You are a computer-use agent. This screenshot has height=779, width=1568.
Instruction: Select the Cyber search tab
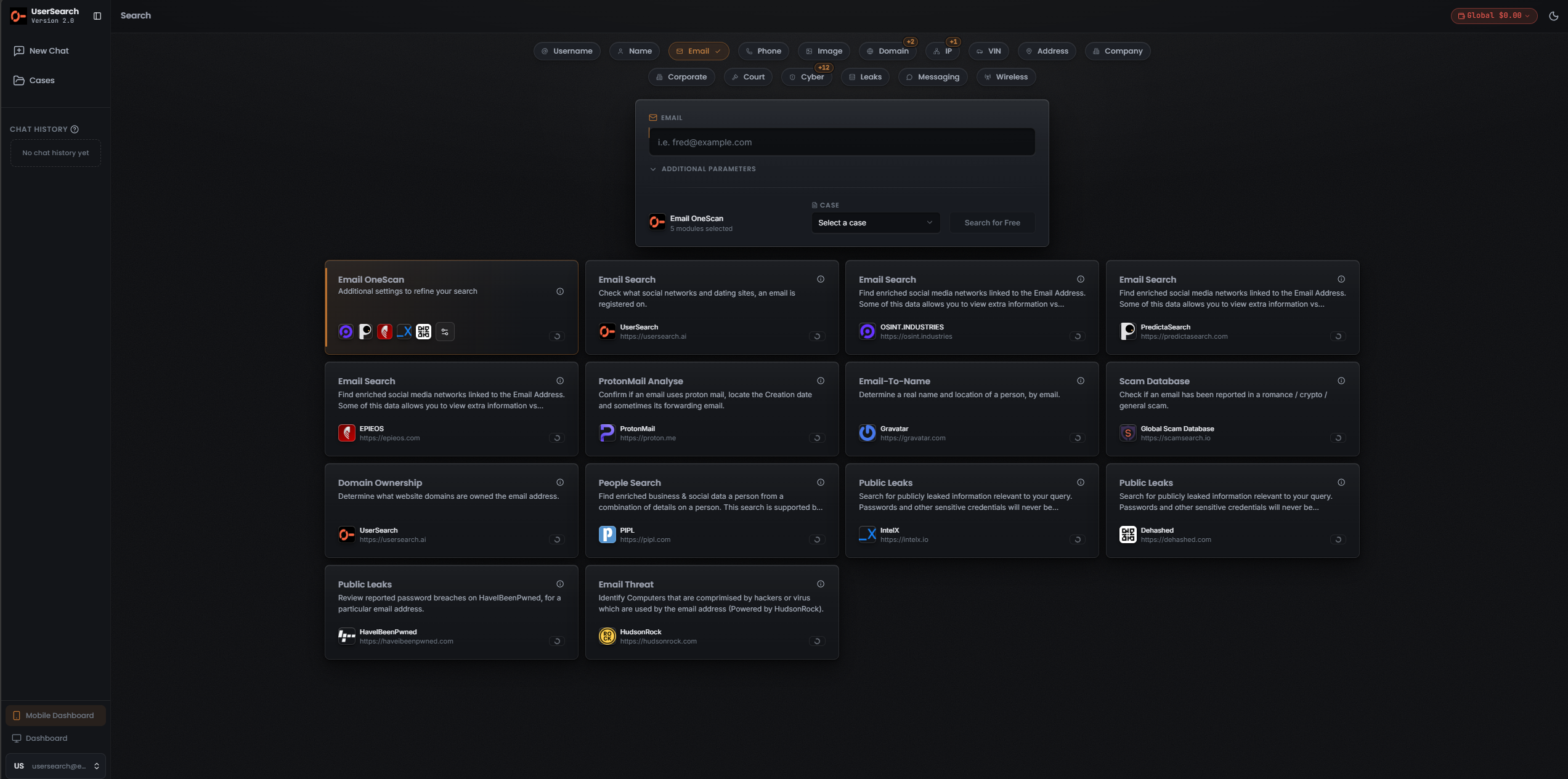click(806, 77)
